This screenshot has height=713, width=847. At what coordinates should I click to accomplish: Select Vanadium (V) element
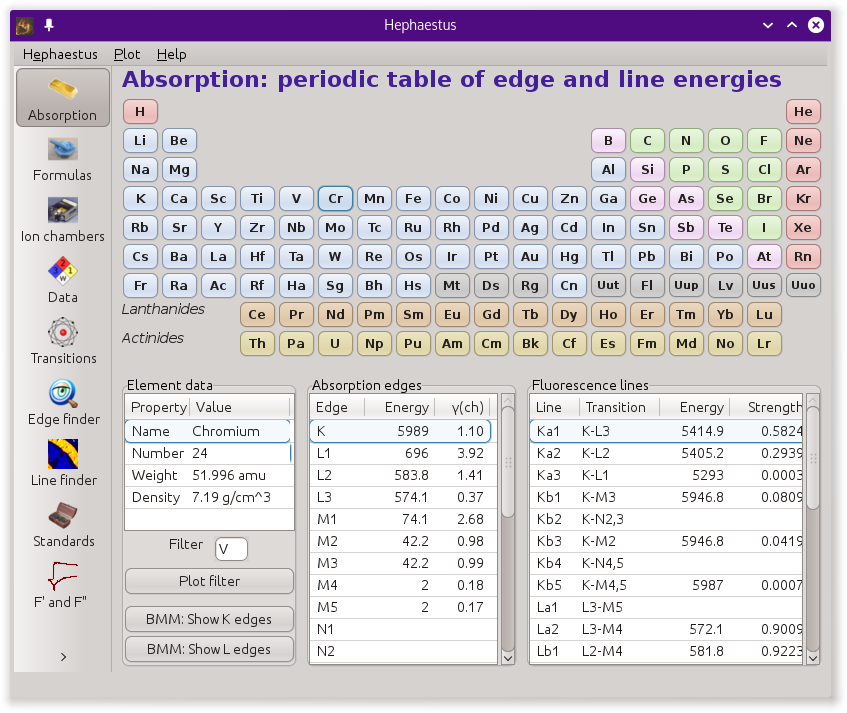(x=296, y=199)
